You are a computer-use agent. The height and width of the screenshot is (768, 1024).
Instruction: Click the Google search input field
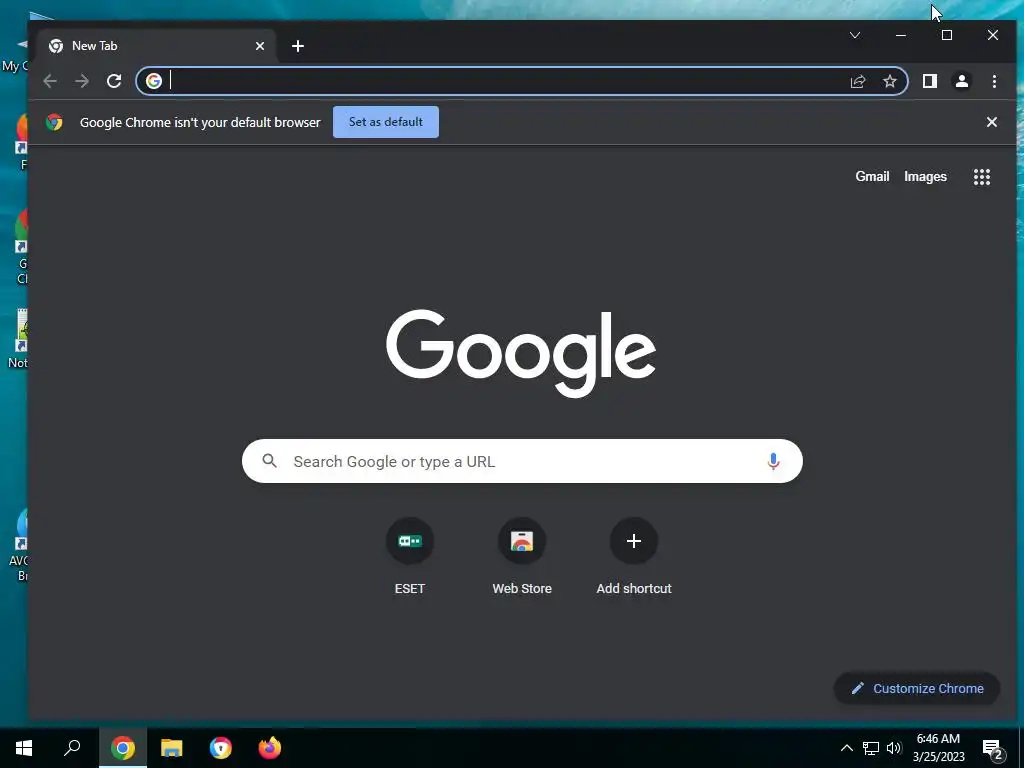tap(522, 461)
